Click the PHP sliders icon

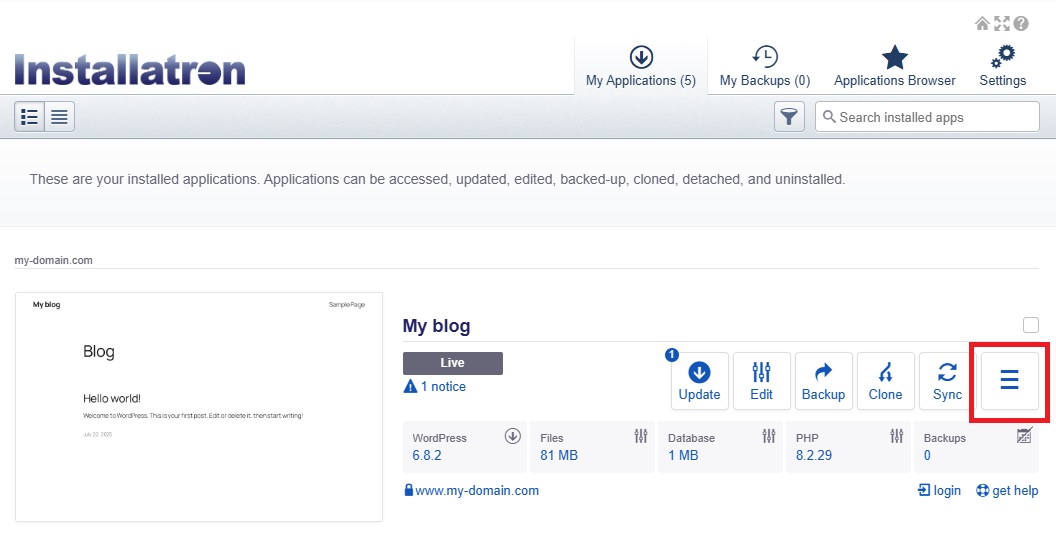[x=896, y=437]
